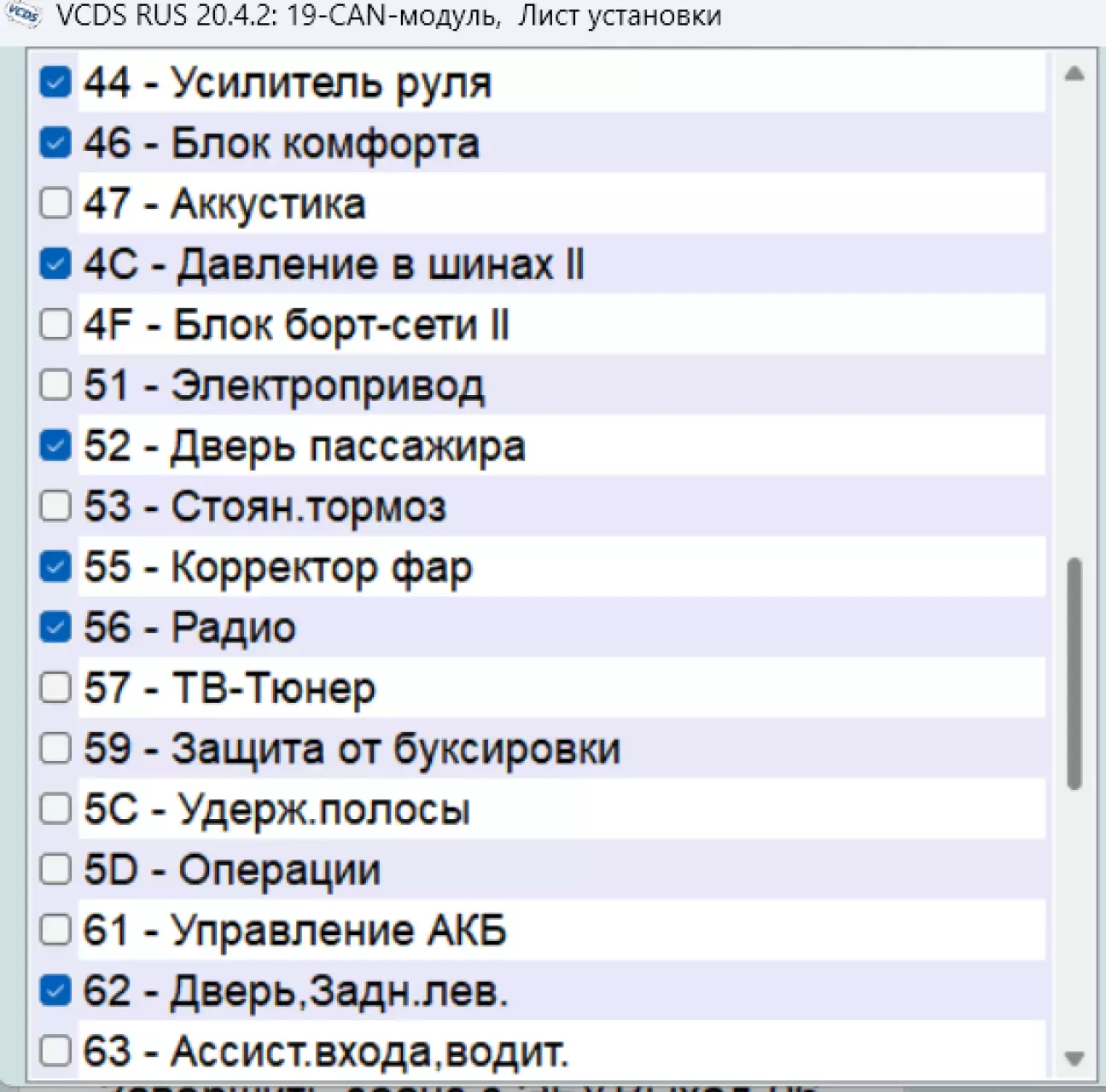Screen dimensions: 1106x1092
Task: Enable 51 - Электропривод module
Action: pos(55,385)
